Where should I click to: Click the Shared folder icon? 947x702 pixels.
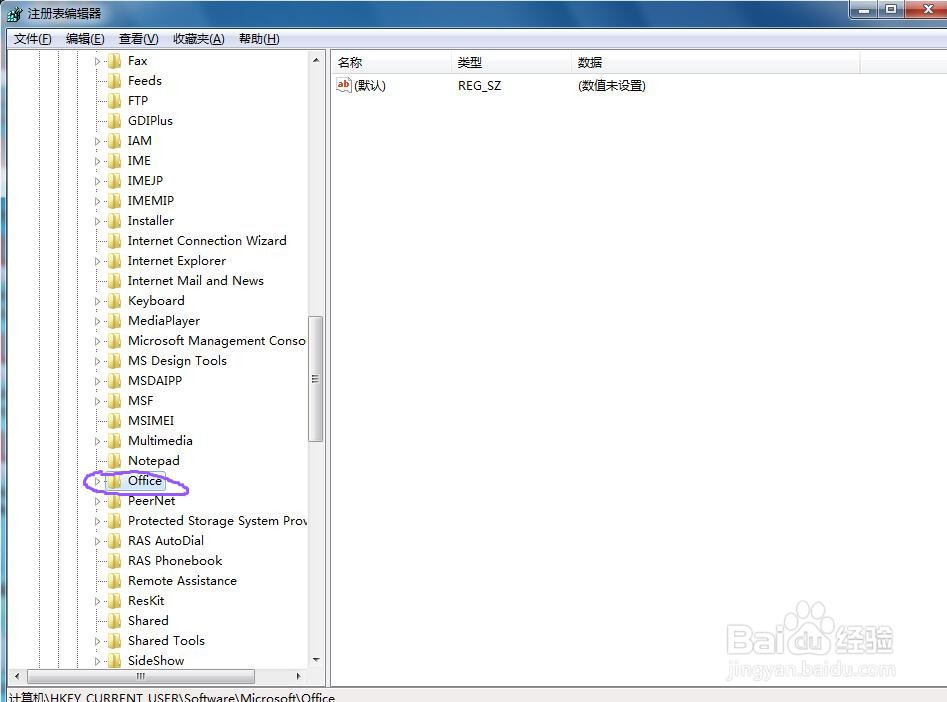(x=115, y=620)
